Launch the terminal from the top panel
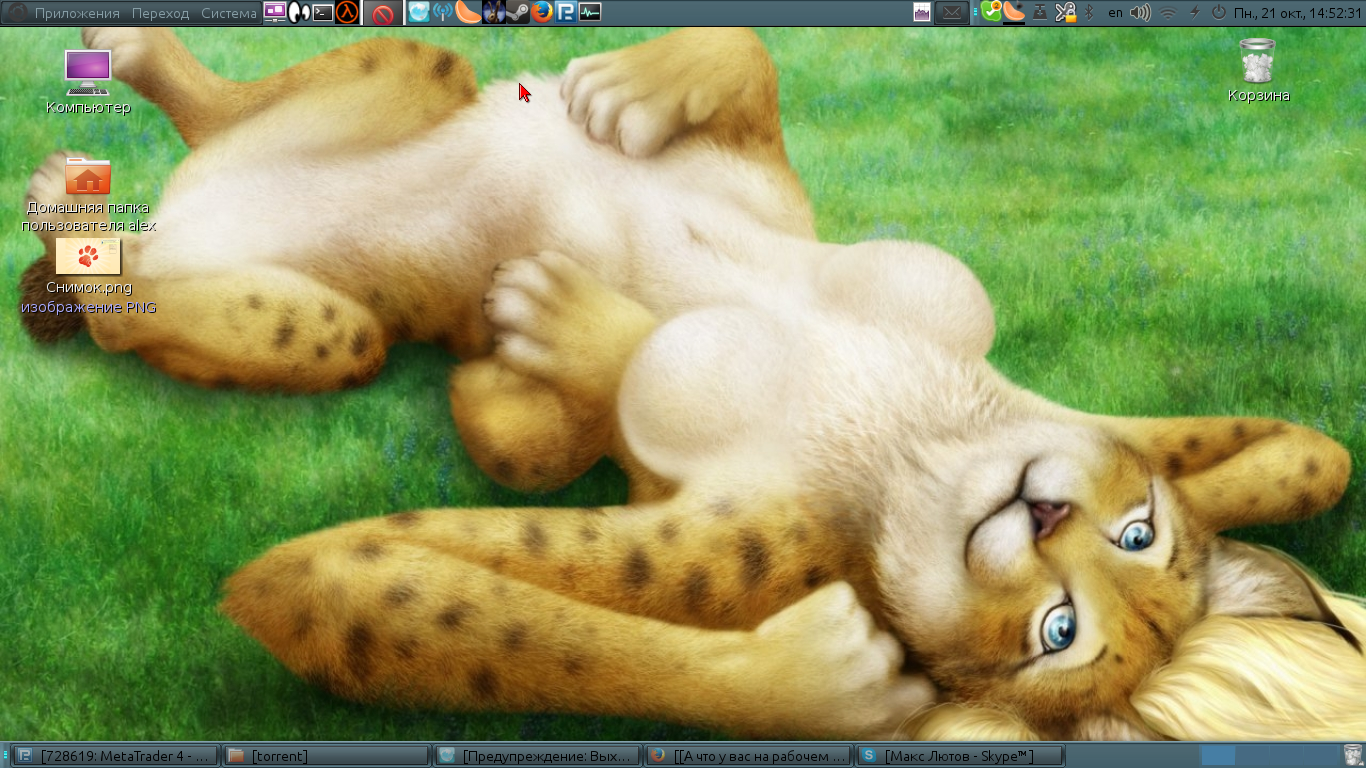Screen dimensions: 1366x768 click(x=323, y=13)
